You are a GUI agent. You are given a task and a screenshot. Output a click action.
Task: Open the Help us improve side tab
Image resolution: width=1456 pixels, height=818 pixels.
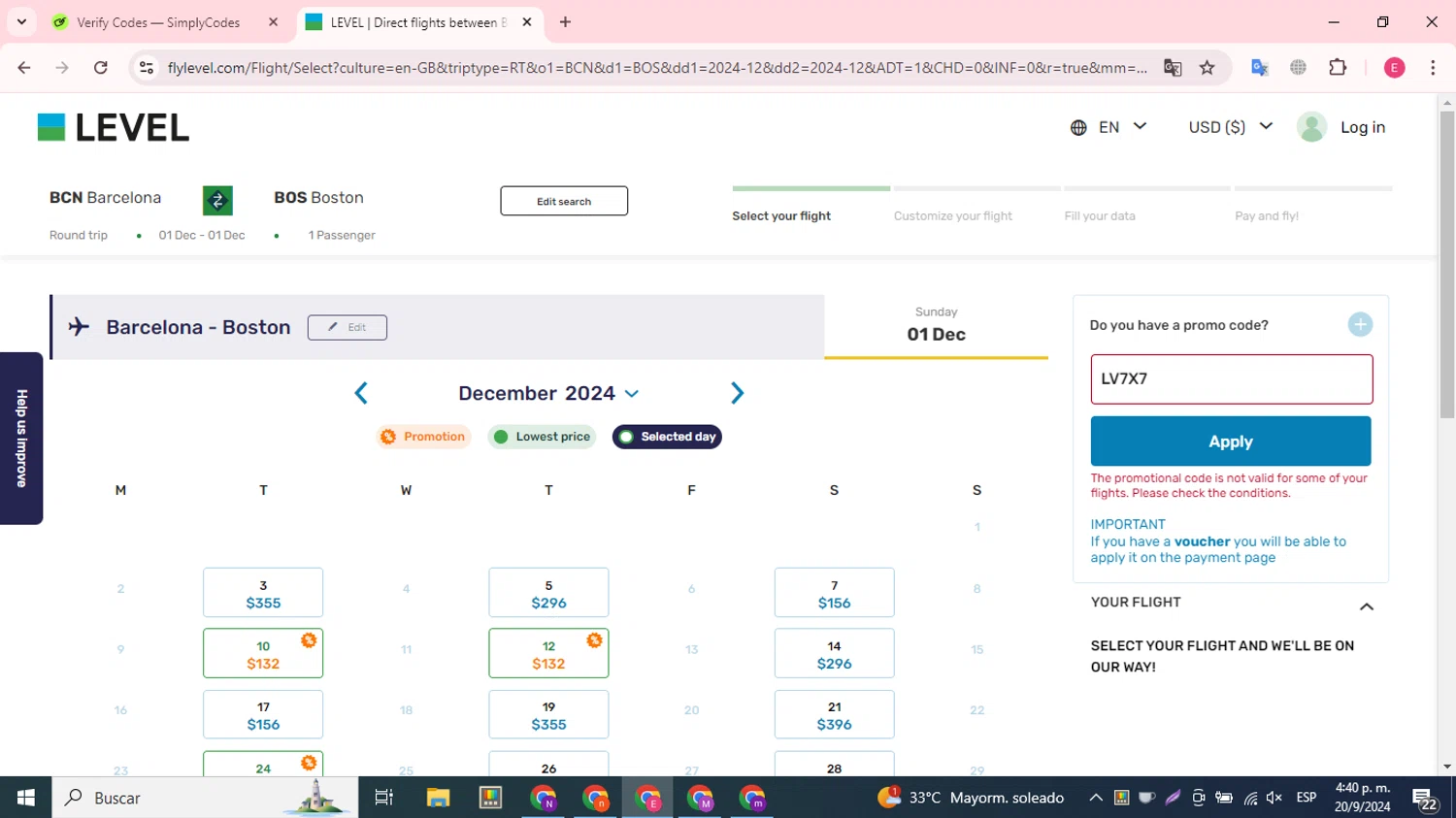[21, 438]
